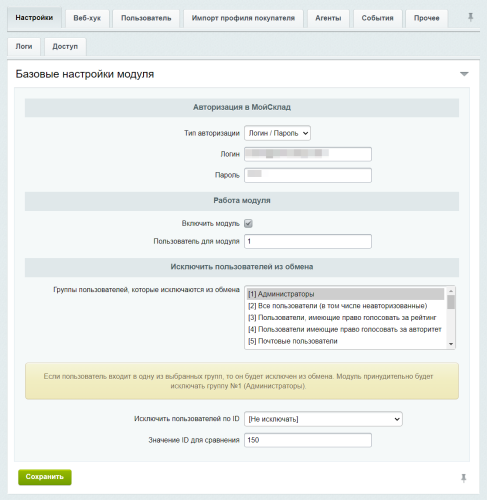Select [1] Администраторы in group list
487x500 pixels.
(x=345, y=294)
